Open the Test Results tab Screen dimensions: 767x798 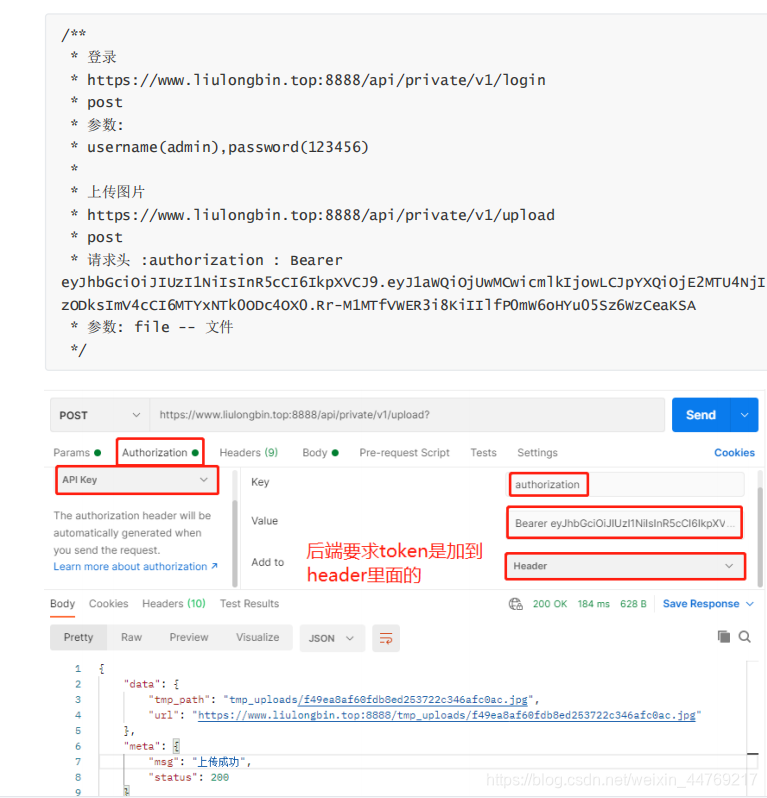[249, 604]
